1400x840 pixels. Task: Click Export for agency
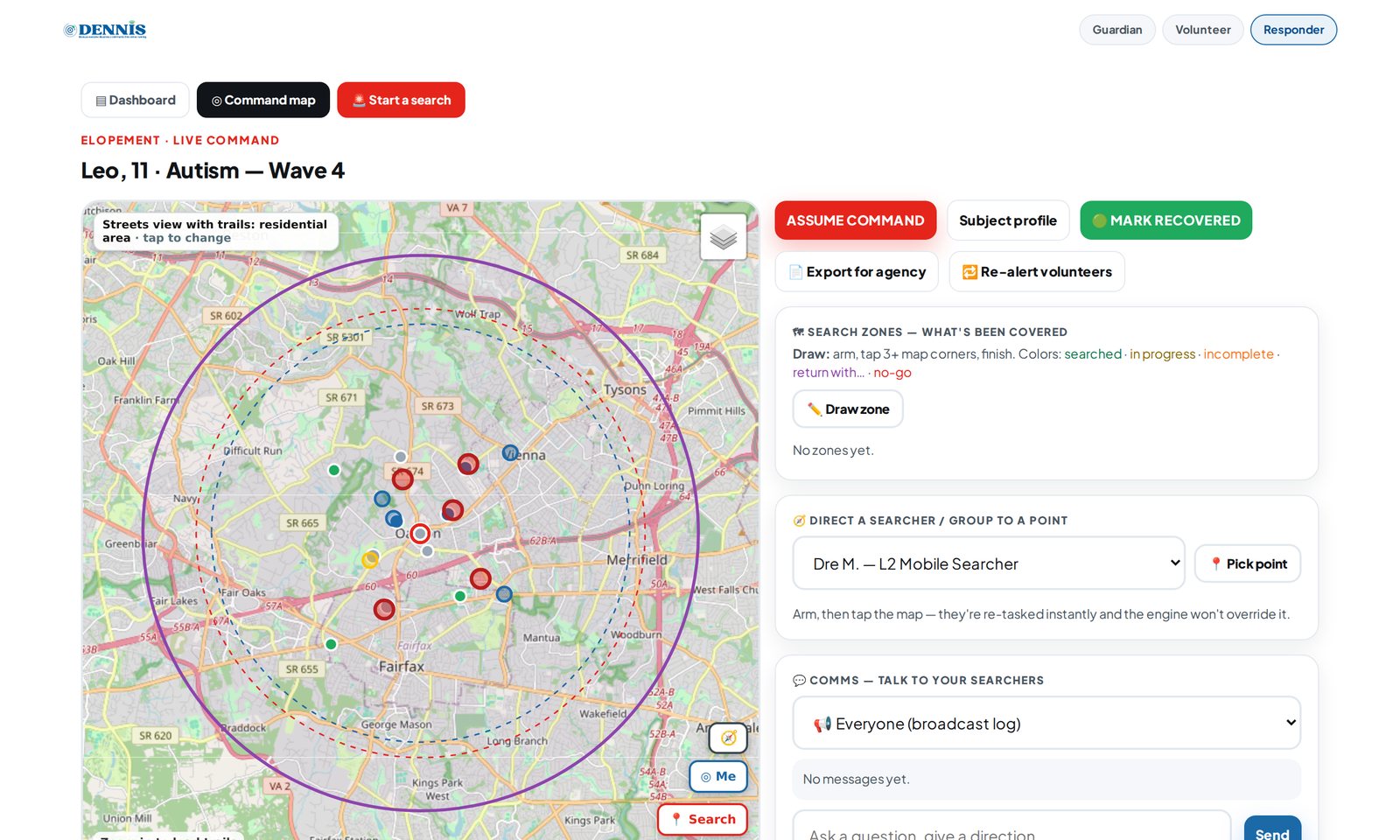point(857,272)
